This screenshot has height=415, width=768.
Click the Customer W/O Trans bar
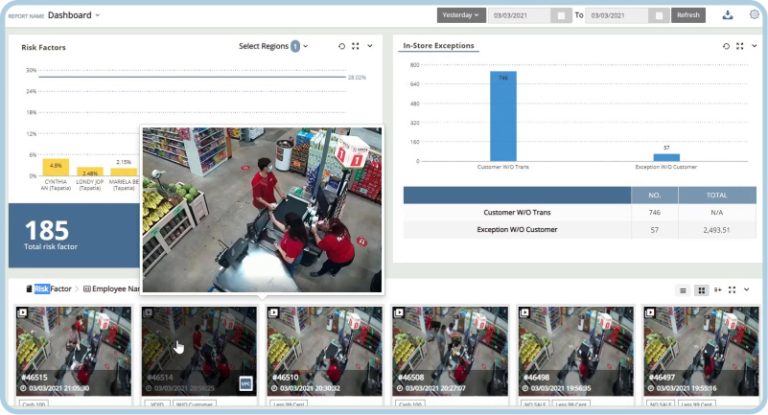click(503, 116)
